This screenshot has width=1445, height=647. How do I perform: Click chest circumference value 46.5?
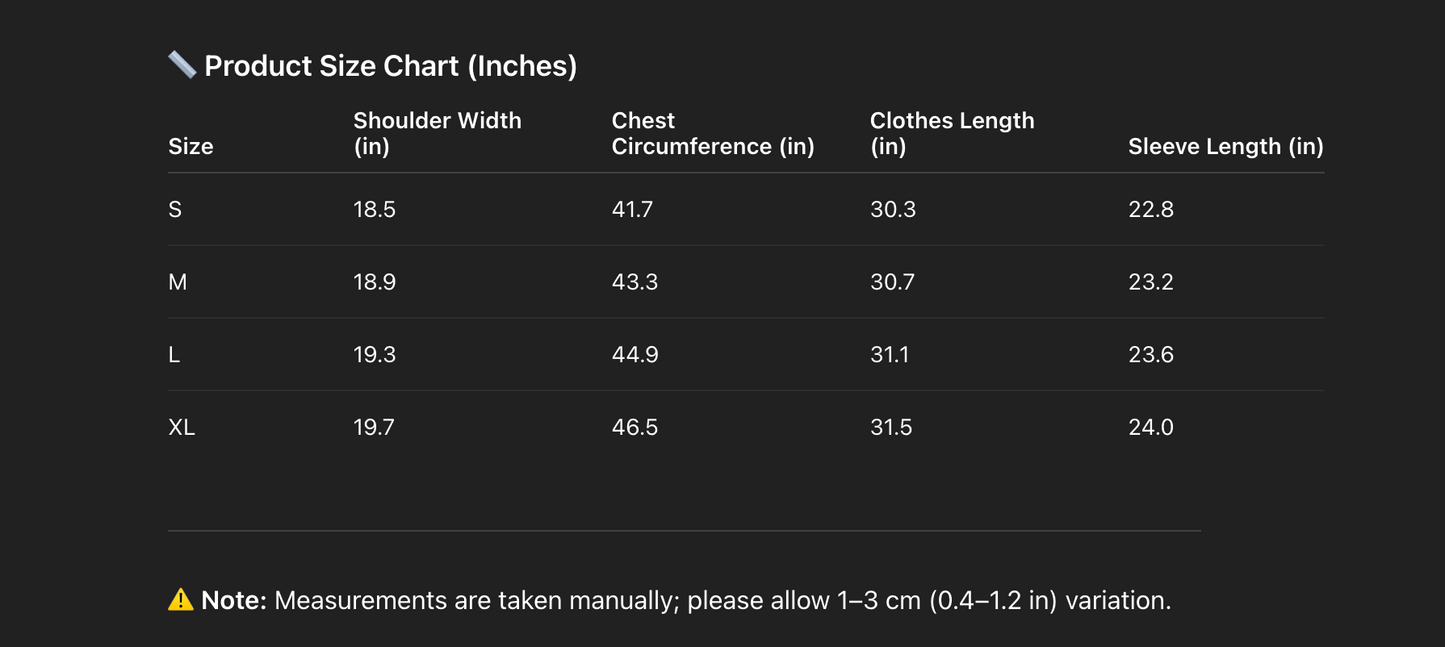tap(635, 427)
